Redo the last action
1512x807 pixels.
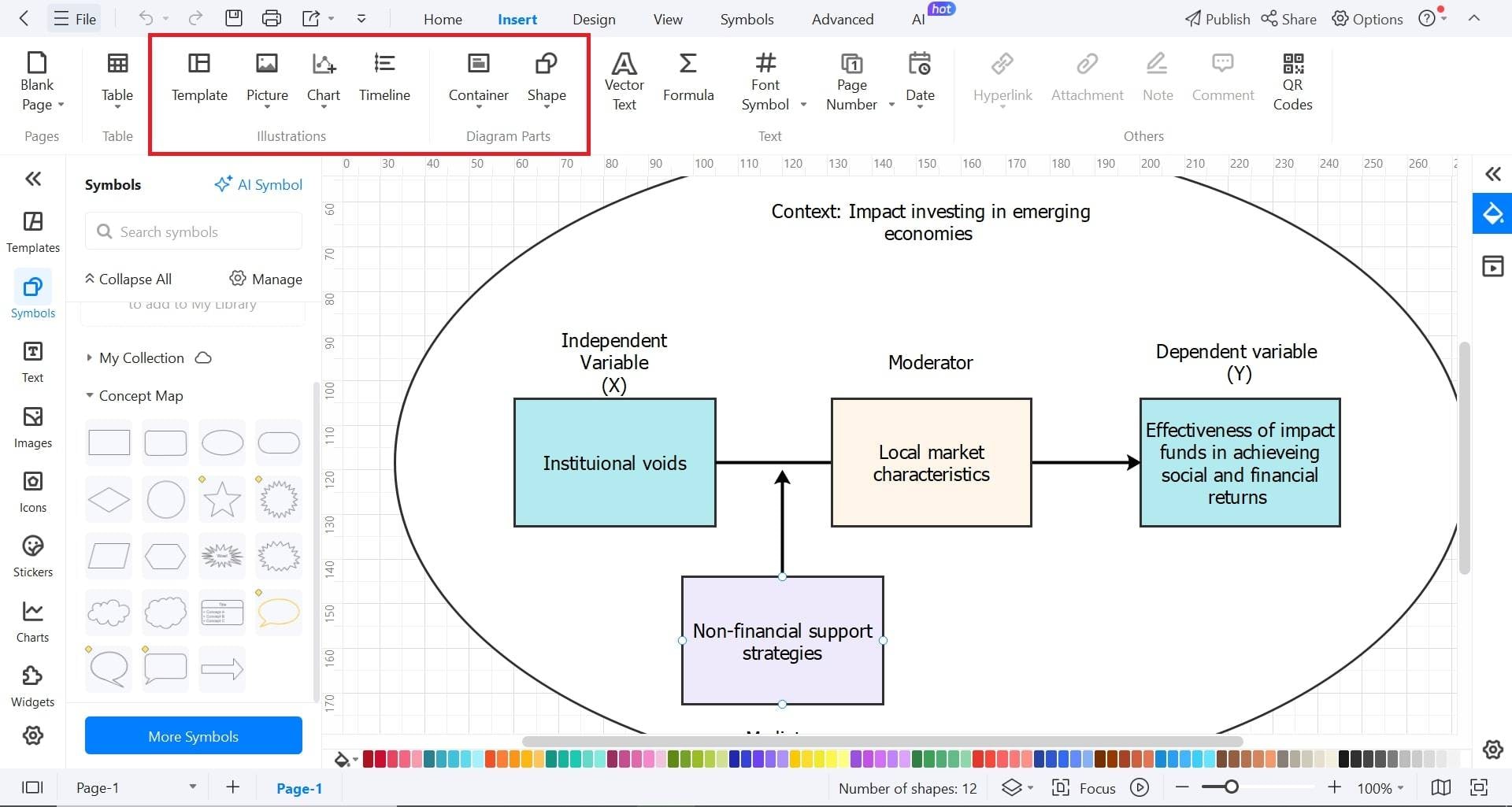pyautogui.click(x=195, y=18)
